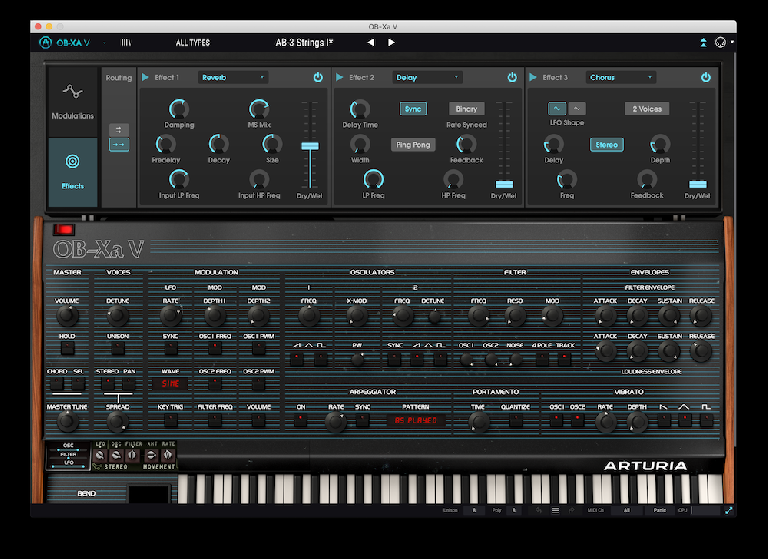Image resolution: width=768 pixels, height=559 pixels.
Task: Enable the Arpeggiator ON switch
Action: coord(300,420)
